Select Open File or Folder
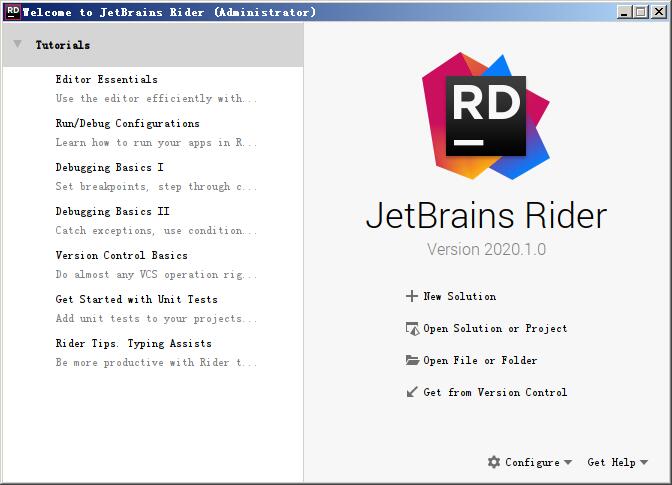Image resolution: width=672 pixels, height=485 pixels. pos(480,360)
